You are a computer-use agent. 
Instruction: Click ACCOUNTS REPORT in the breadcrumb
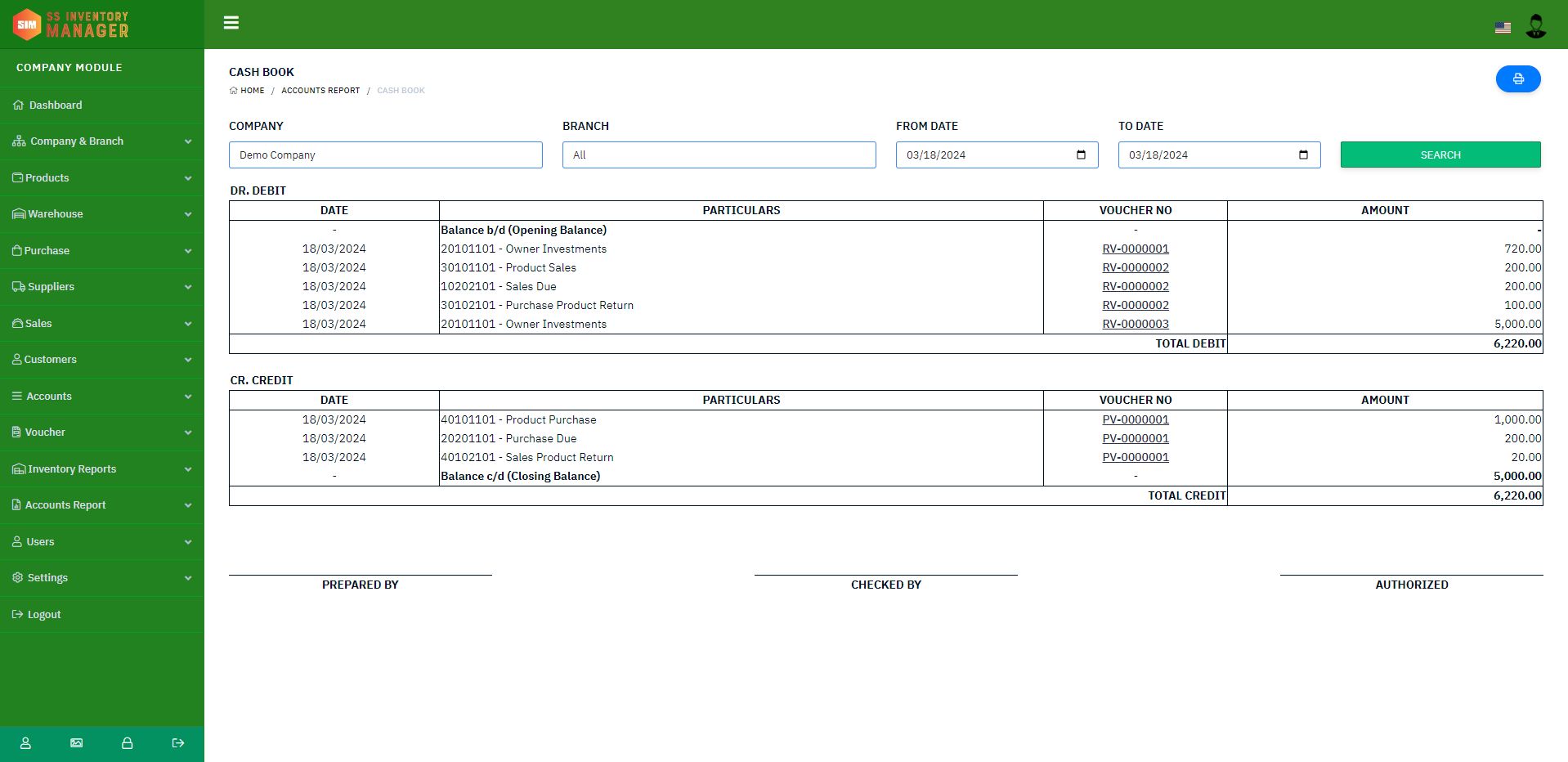320,91
